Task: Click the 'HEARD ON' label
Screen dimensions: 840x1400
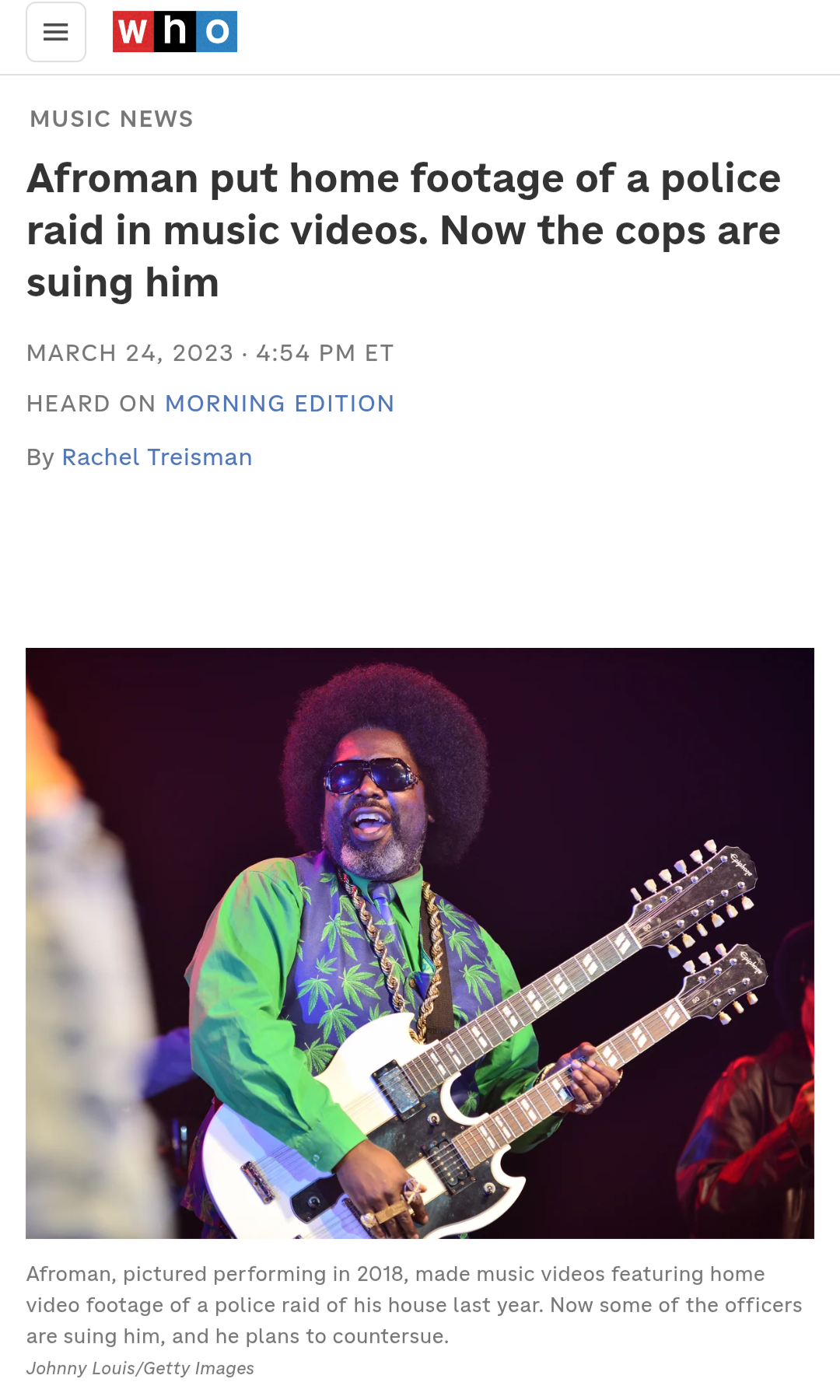Action: pyautogui.click(x=91, y=404)
